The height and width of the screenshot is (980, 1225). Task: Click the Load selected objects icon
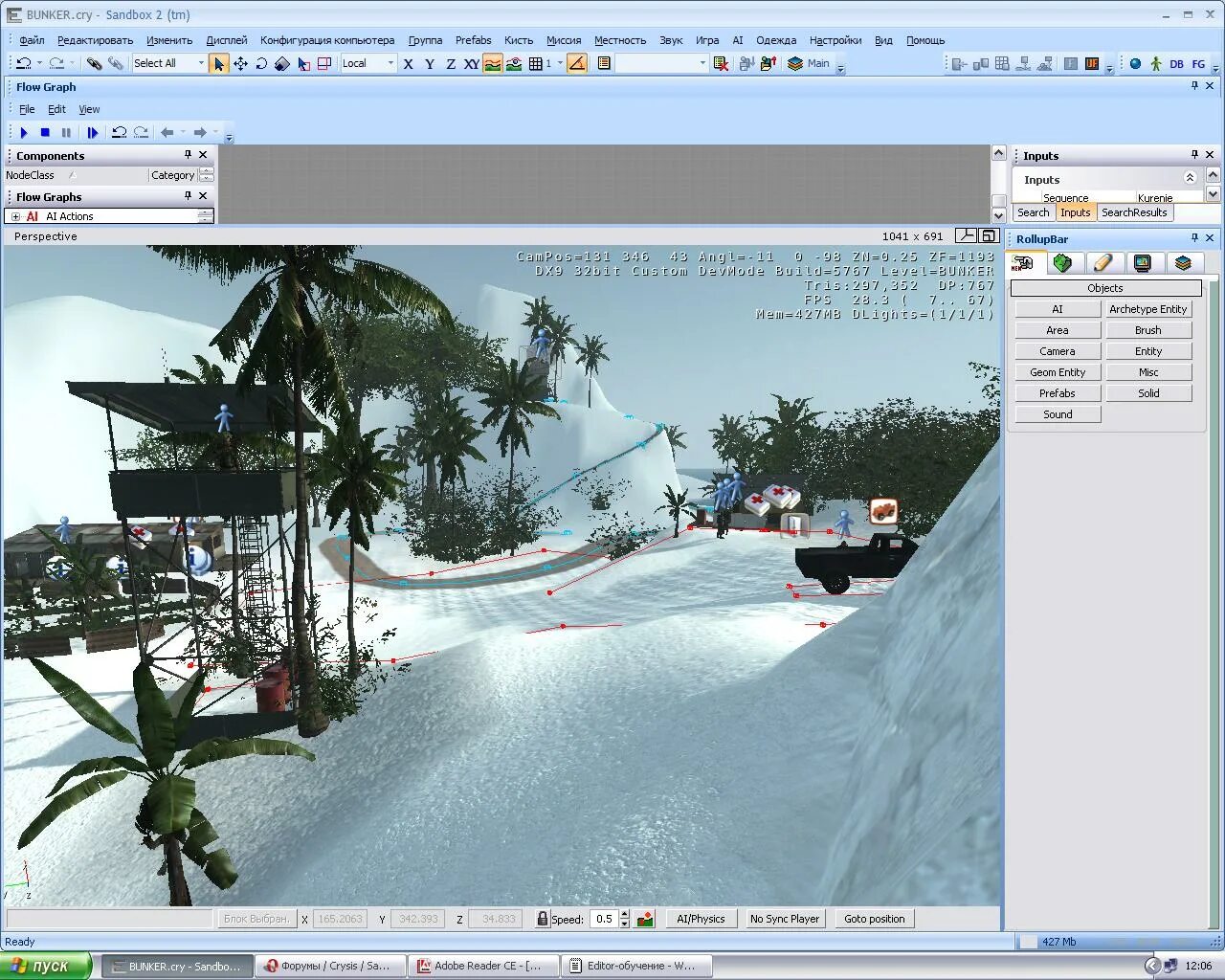tap(768, 63)
